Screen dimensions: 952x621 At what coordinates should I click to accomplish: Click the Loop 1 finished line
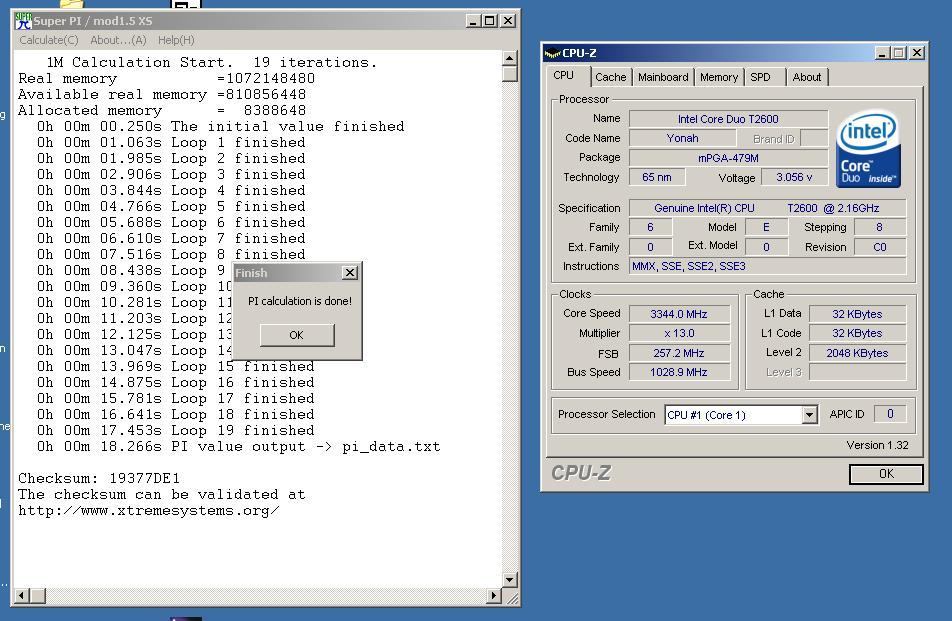(x=171, y=142)
